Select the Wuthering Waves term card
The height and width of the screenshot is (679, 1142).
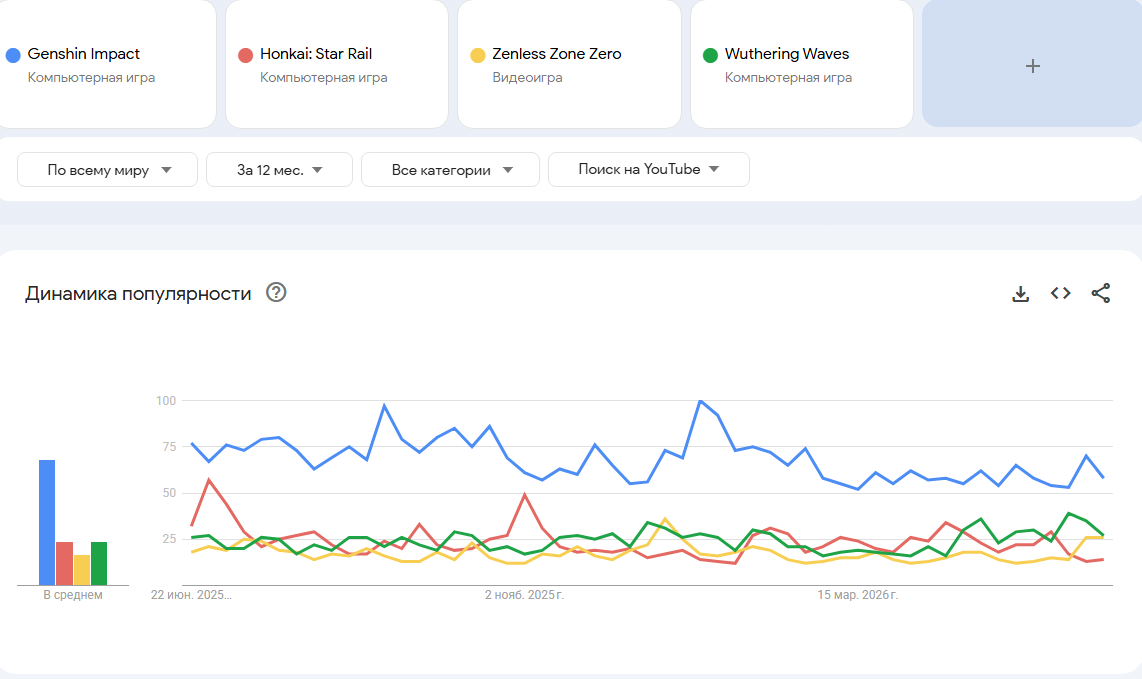(802, 64)
